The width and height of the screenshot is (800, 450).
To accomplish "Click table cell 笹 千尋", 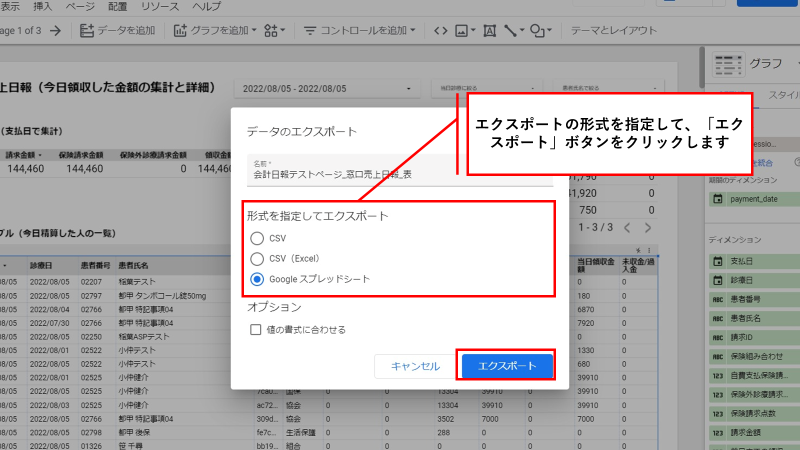I will click(131, 445).
